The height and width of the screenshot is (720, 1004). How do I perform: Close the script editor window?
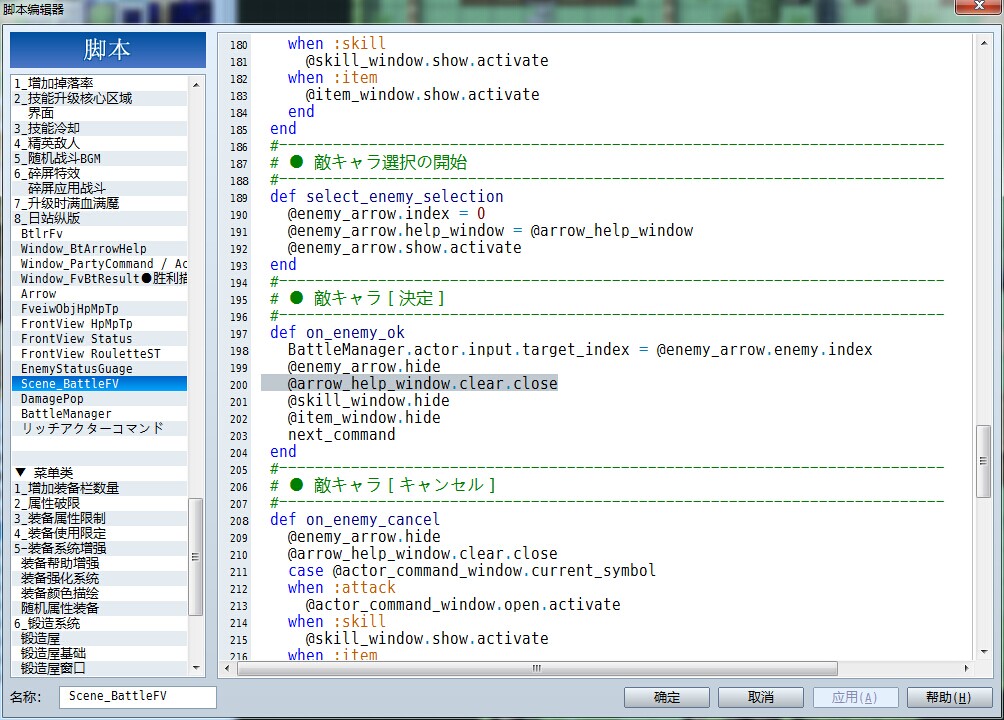pyautogui.click(x=978, y=6)
